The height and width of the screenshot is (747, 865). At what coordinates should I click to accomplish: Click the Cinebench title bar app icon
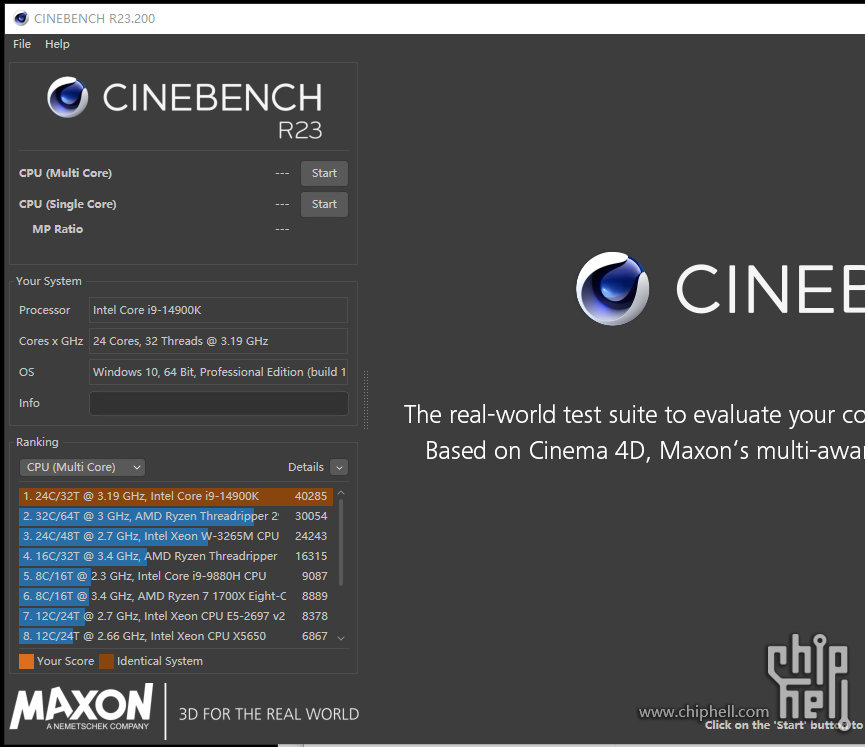click(x=21, y=18)
